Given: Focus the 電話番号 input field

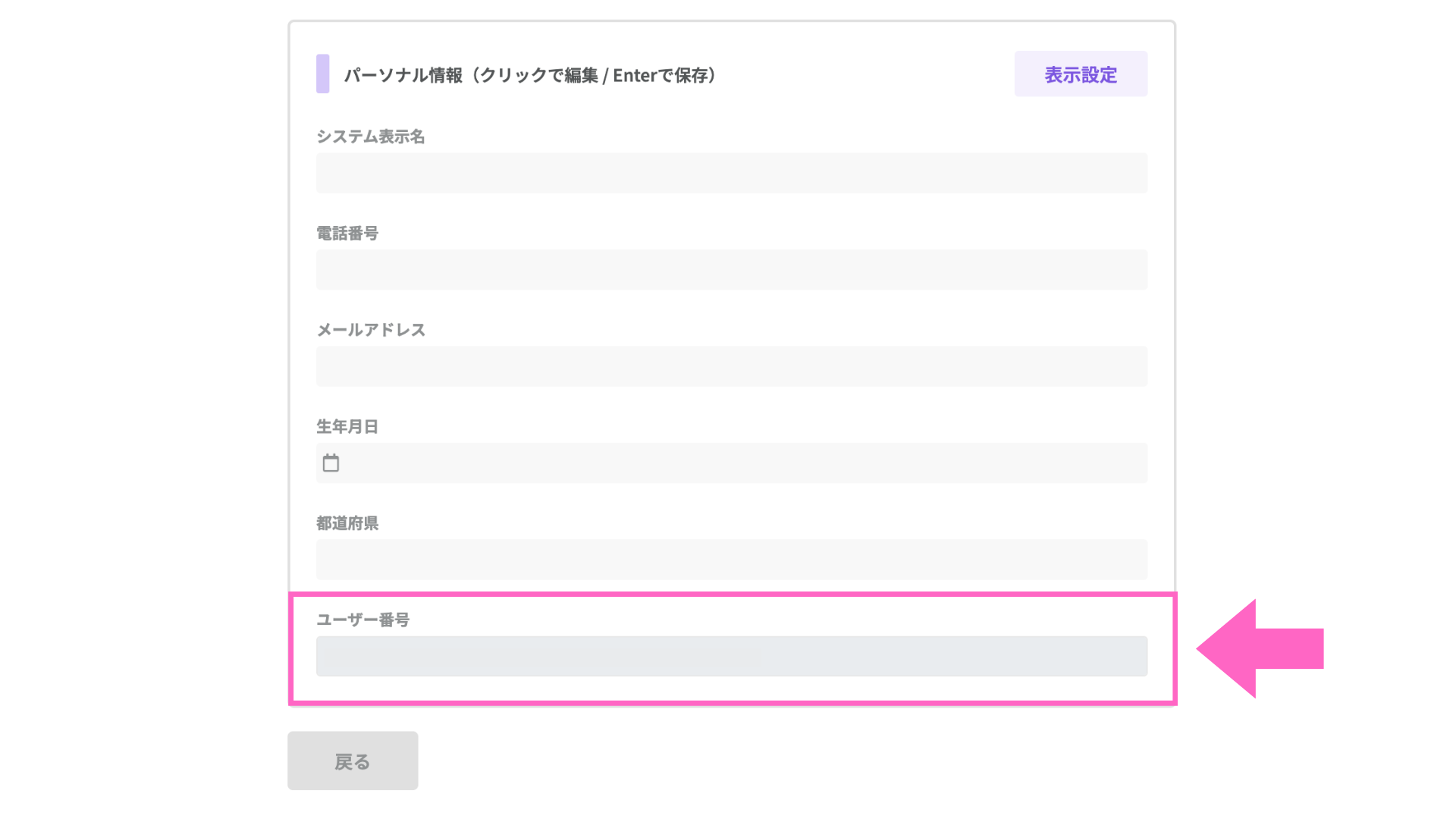Looking at the screenshot, I should click(x=731, y=269).
